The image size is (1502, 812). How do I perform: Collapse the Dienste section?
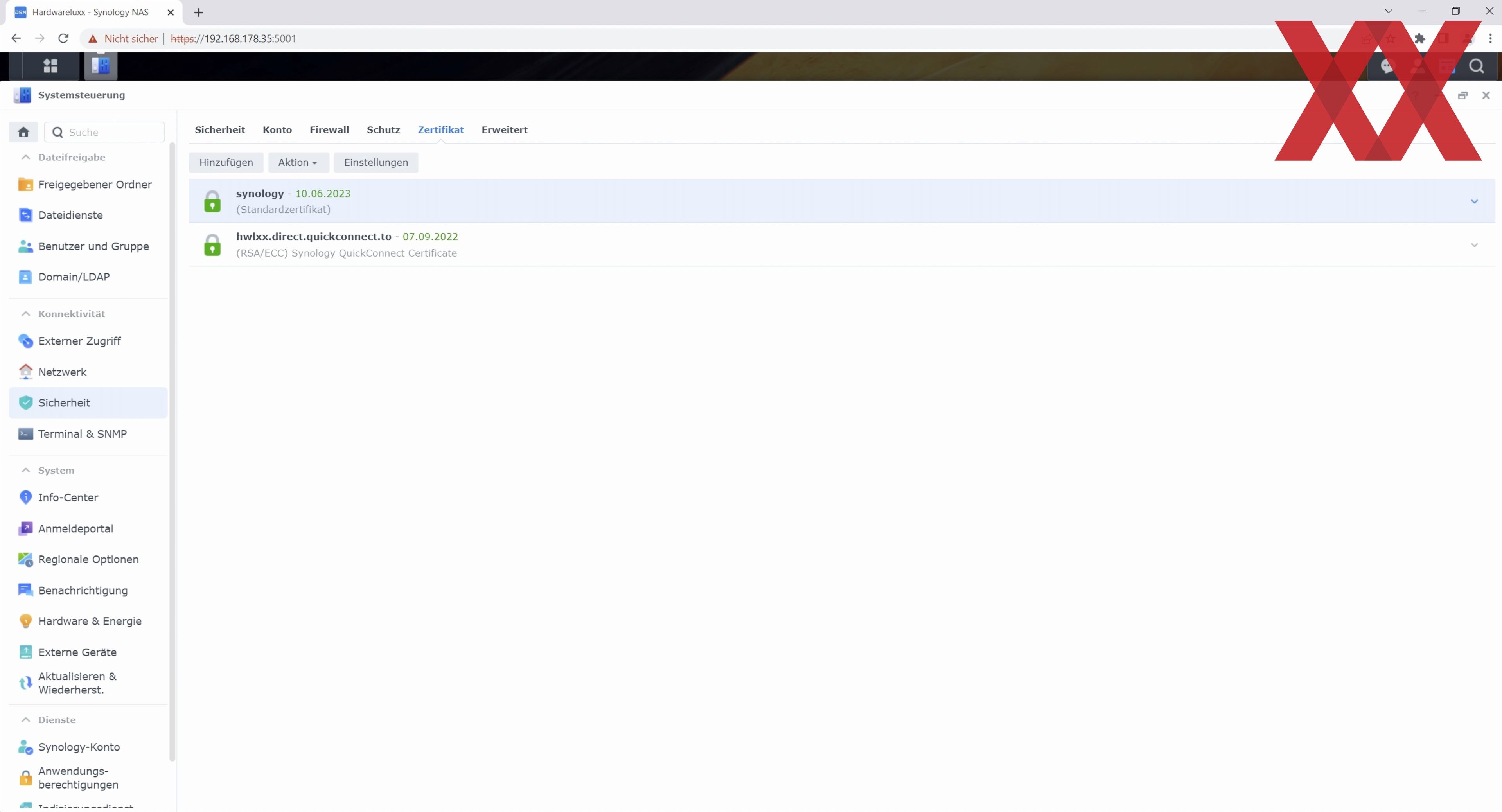click(26, 720)
